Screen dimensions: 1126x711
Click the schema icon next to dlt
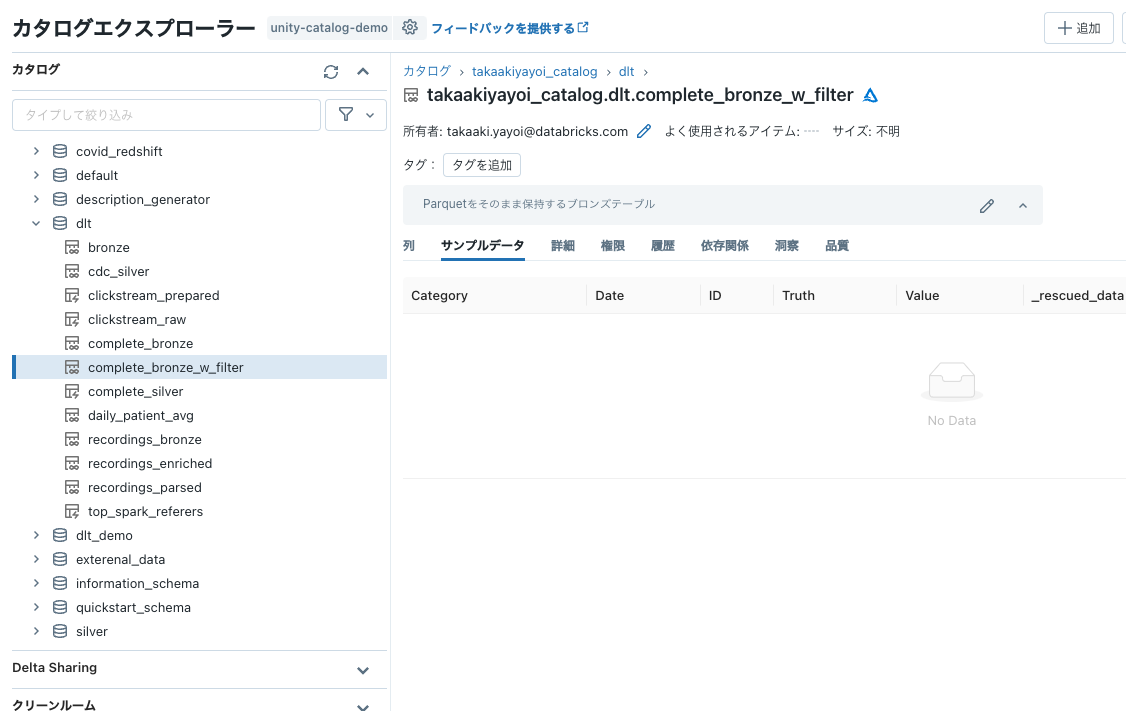pyautogui.click(x=59, y=223)
